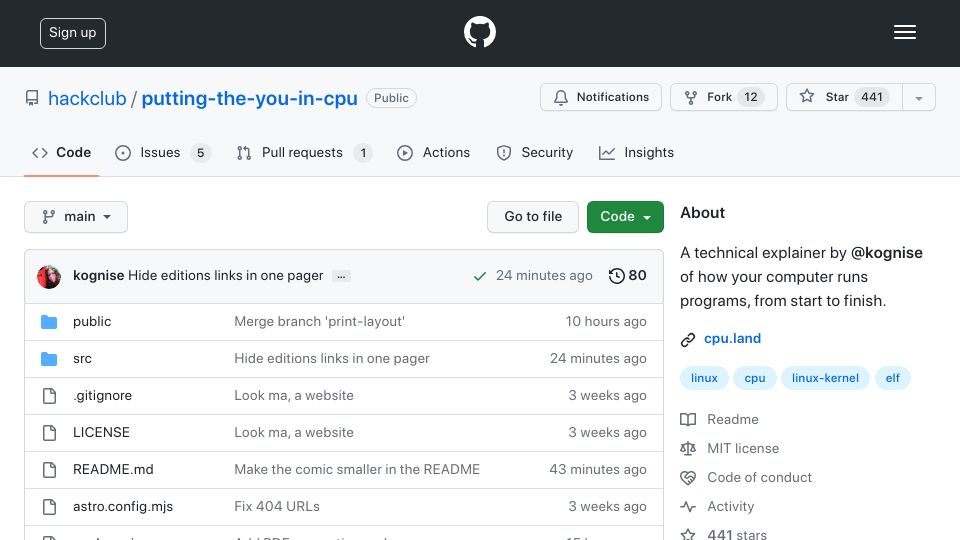Click Go to file button
Screen dimensions: 960x540
[x=533, y=217]
